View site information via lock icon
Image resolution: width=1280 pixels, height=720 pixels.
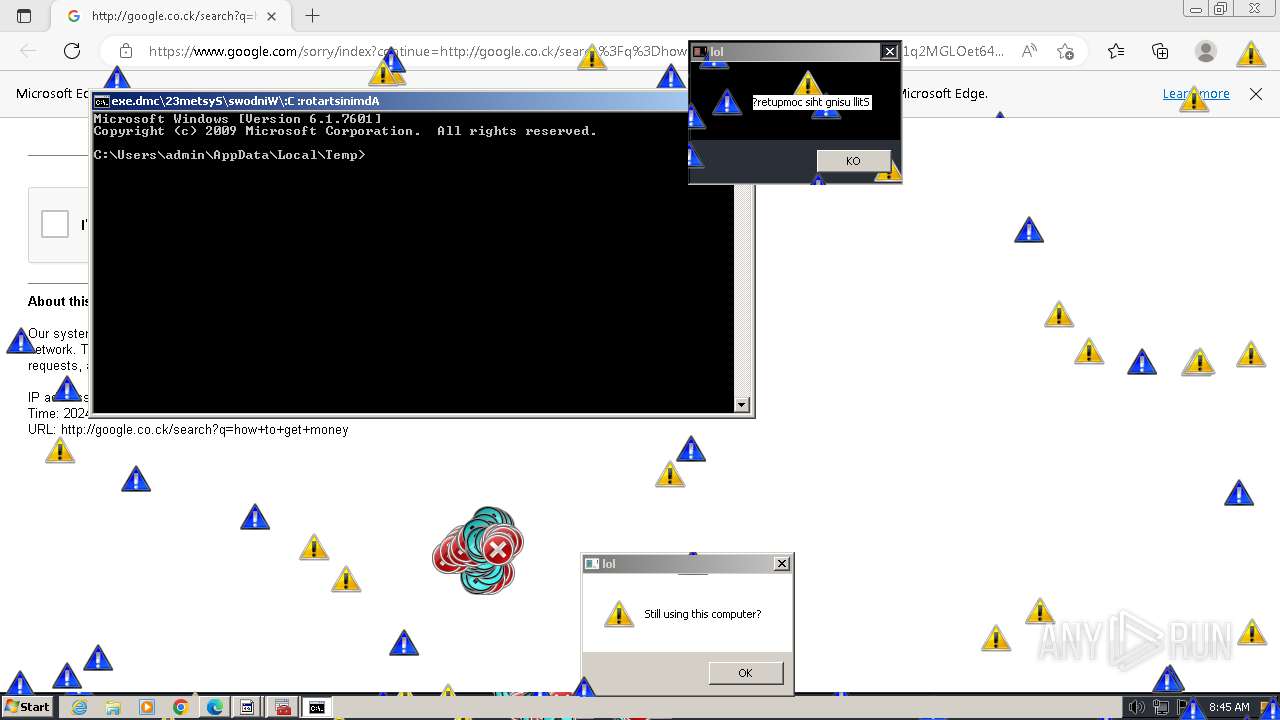pos(126,51)
